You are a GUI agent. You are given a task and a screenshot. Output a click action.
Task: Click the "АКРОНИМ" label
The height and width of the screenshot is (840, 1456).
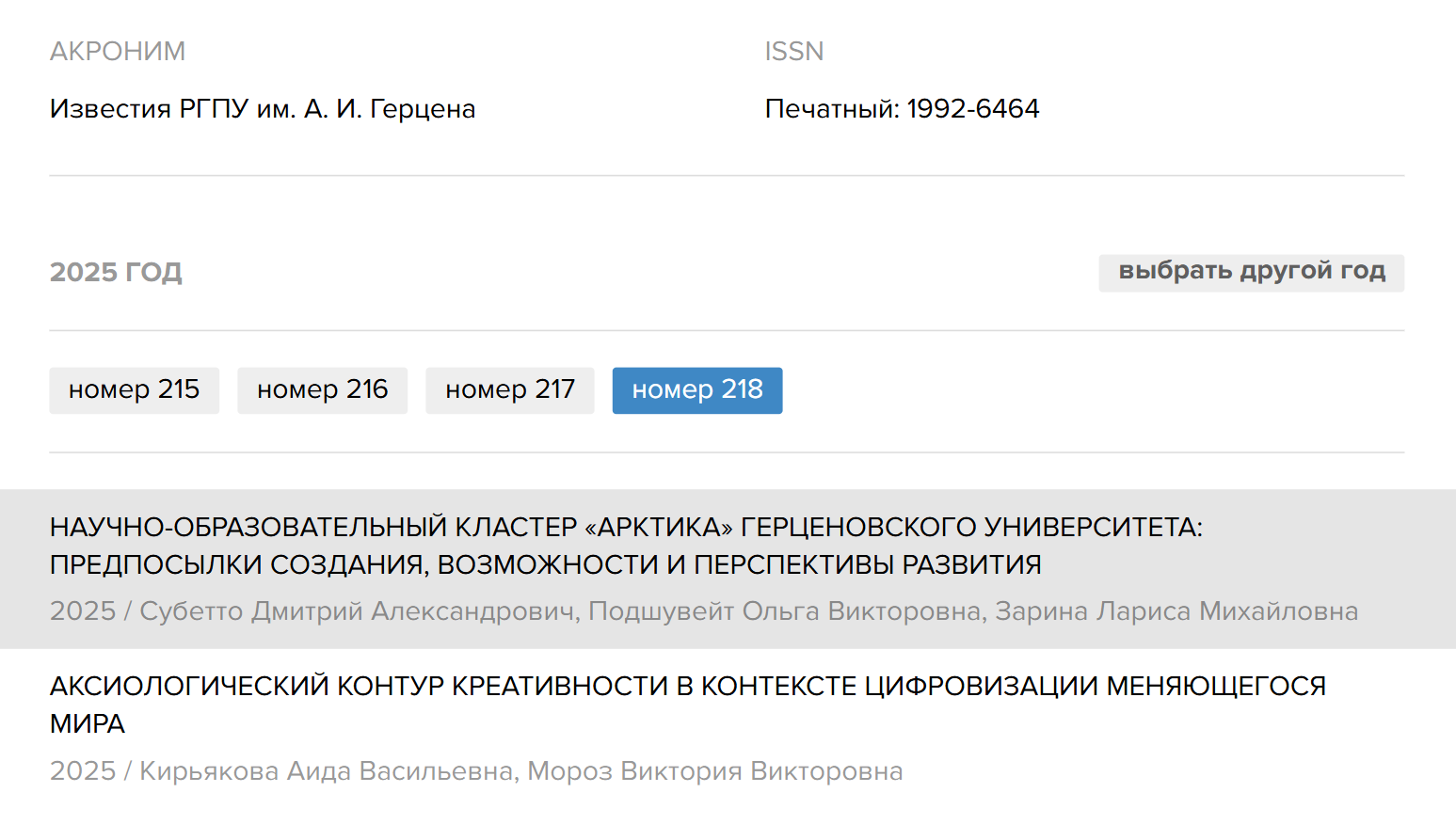click(117, 51)
